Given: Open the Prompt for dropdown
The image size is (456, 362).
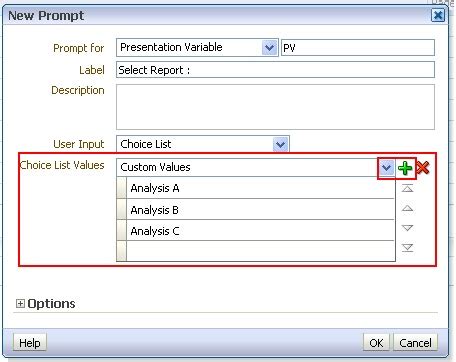Looking at the screenshot, I should (269, 48).
